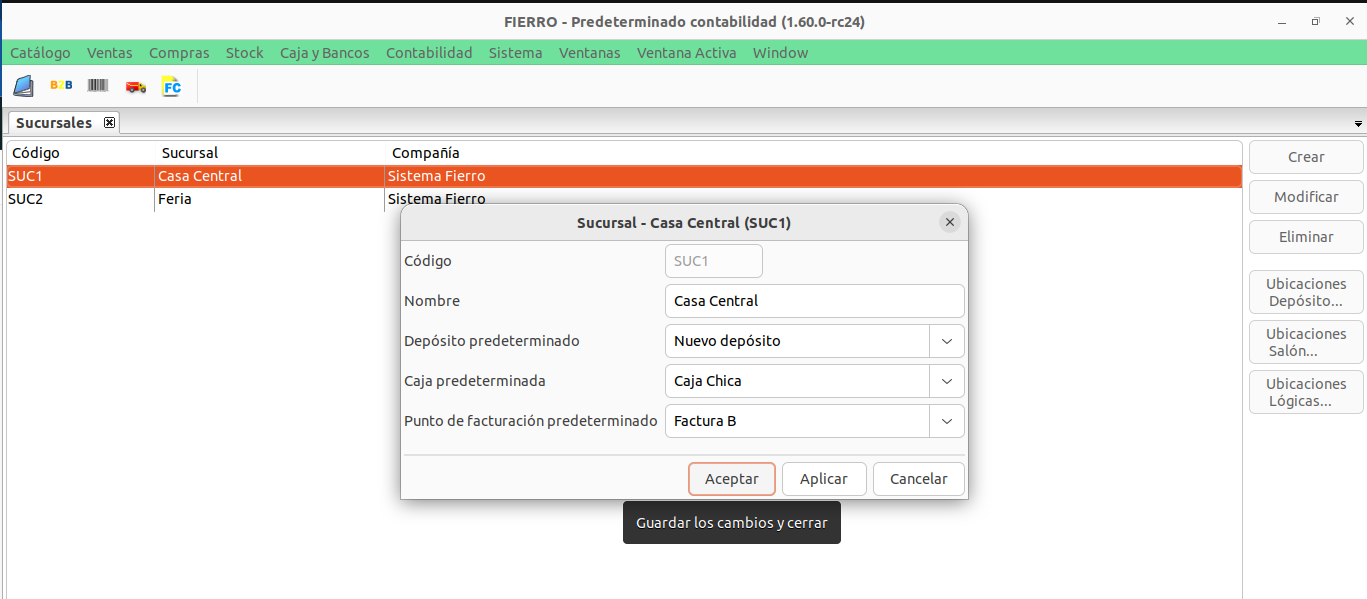The height and width of the screenshot is (599, 1367).
Task: Close the Sucursal dialog with the X button
Action: (x=949, y=223)
